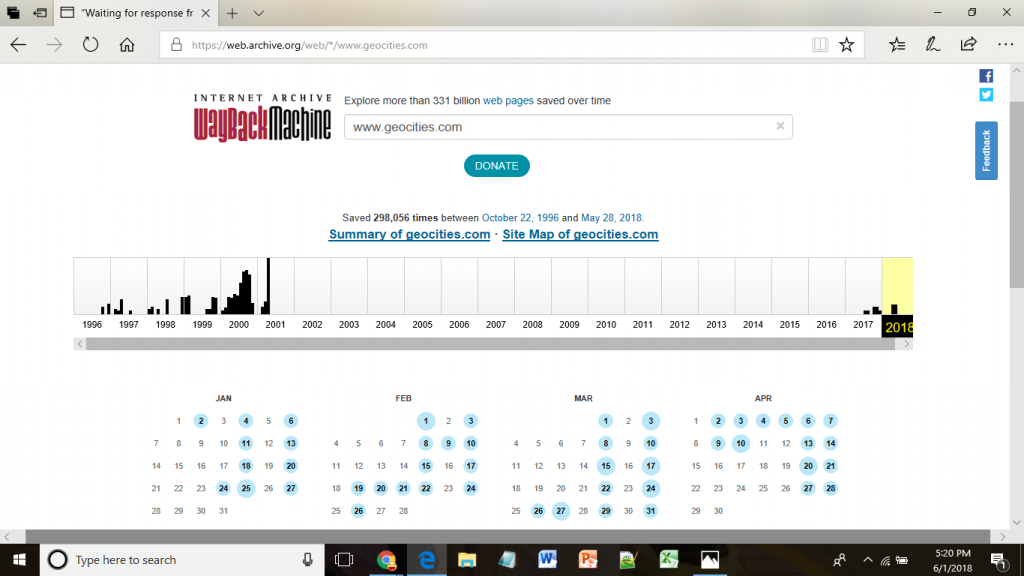Share the page via the Facebook icon
Viewport: 1024px width, 576px height.
click(986, 75)
